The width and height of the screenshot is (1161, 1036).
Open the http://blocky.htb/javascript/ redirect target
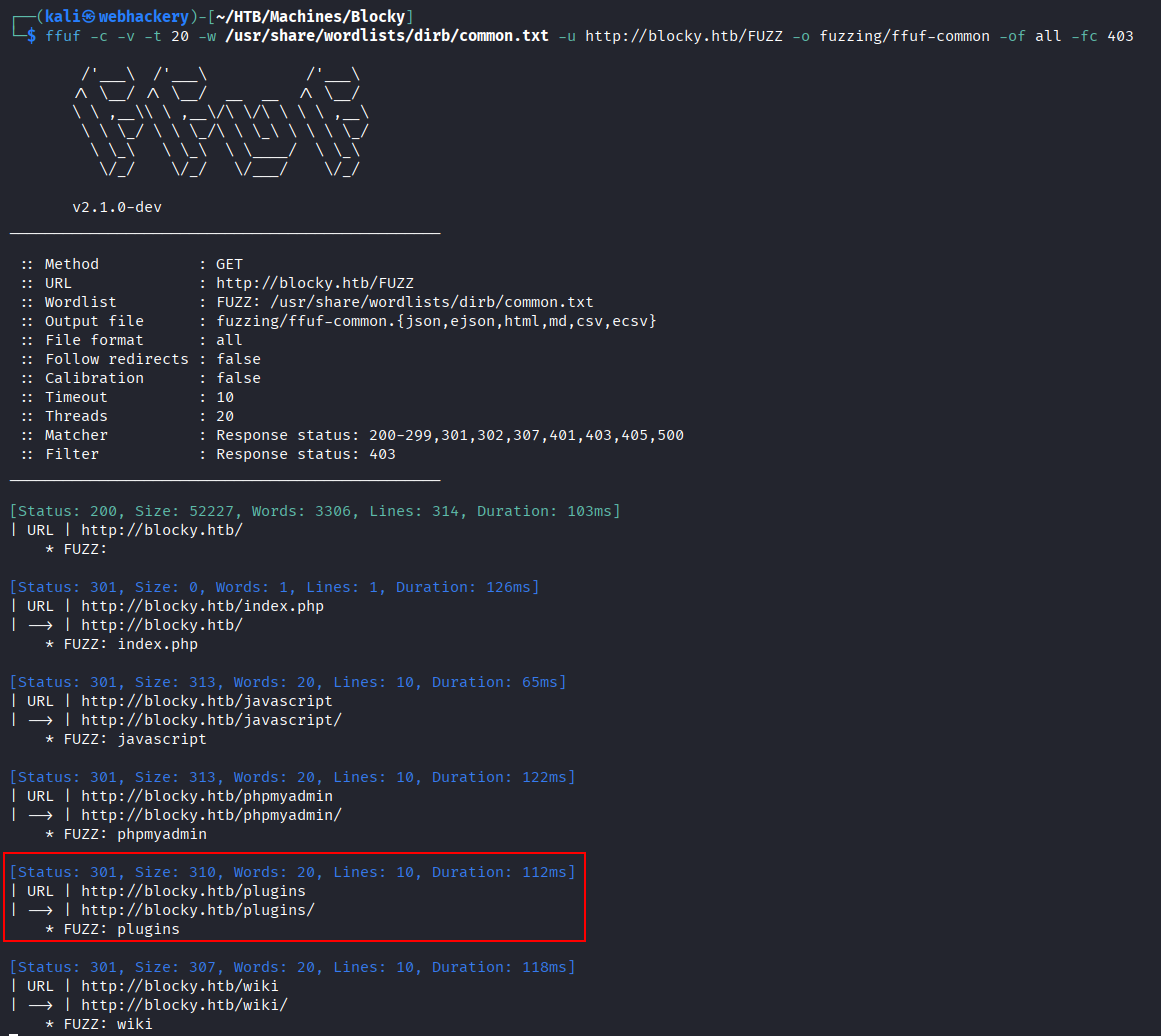pos(211,720)
